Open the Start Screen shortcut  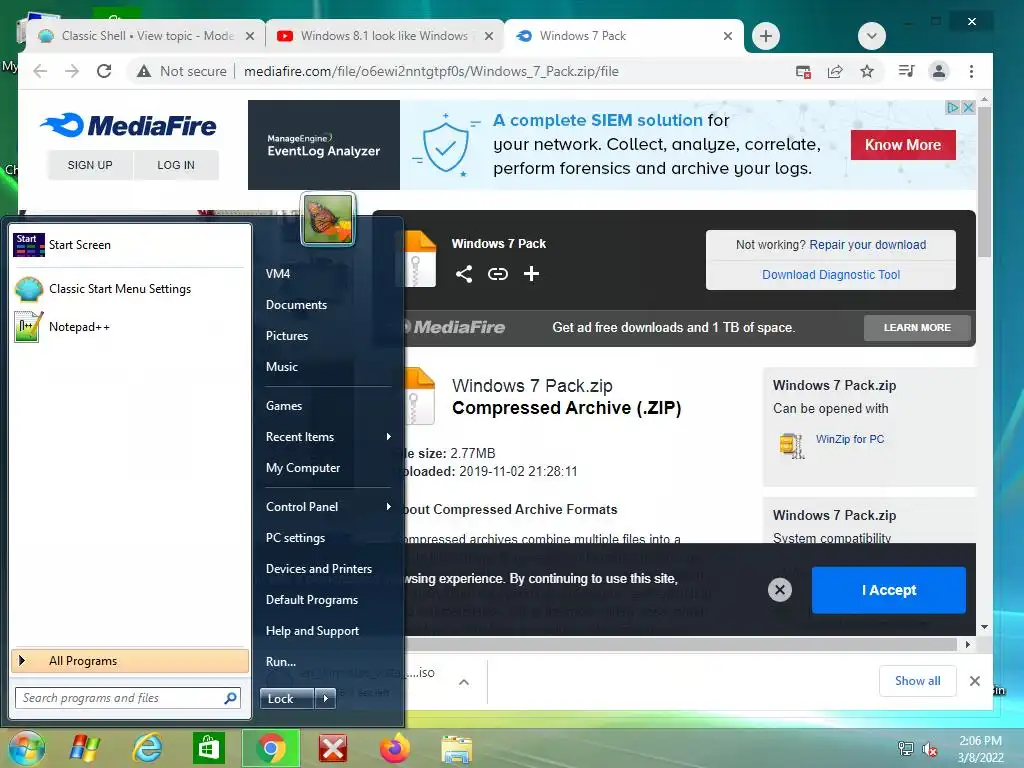point(129,245)
